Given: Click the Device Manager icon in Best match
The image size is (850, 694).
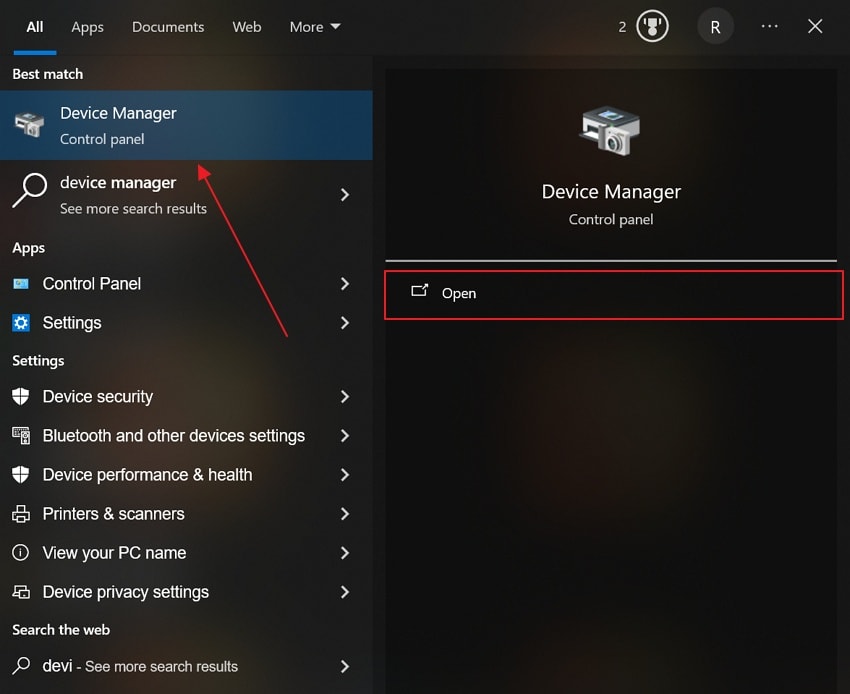Looking at the screenshot, I should [29, 125].
